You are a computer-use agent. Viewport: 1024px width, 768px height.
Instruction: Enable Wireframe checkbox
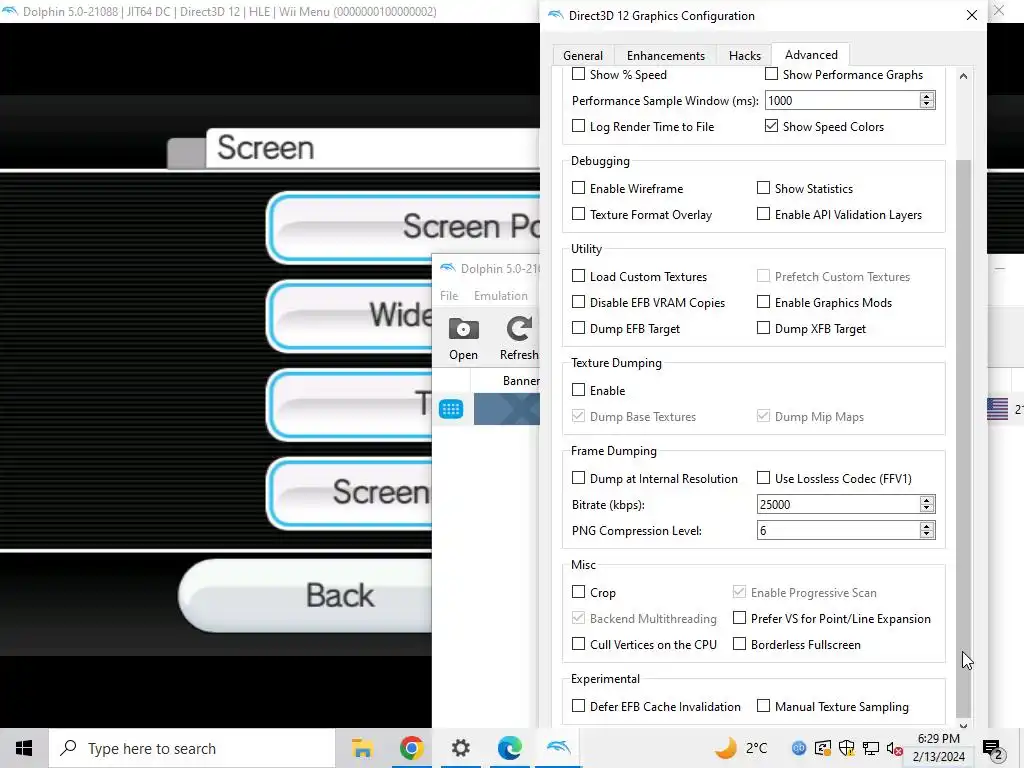pyautogui.click(x=579, y=188)
